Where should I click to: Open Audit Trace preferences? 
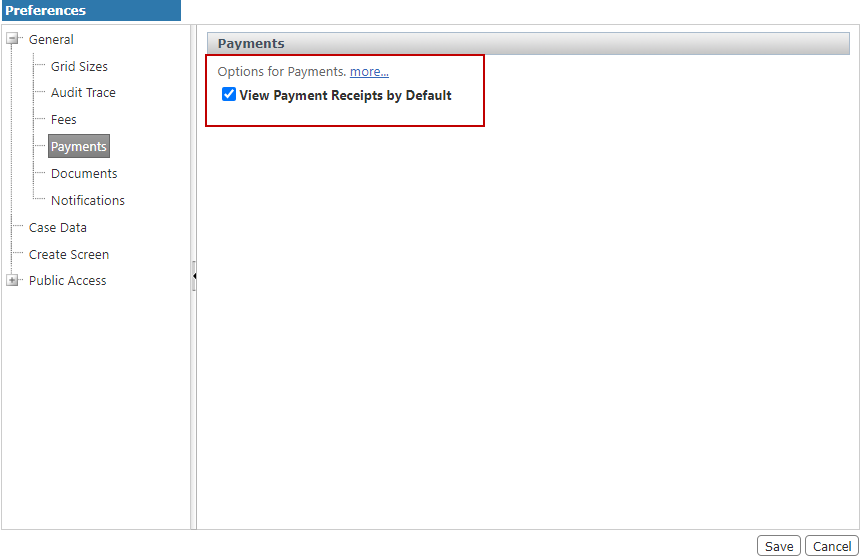pos(83,93)
